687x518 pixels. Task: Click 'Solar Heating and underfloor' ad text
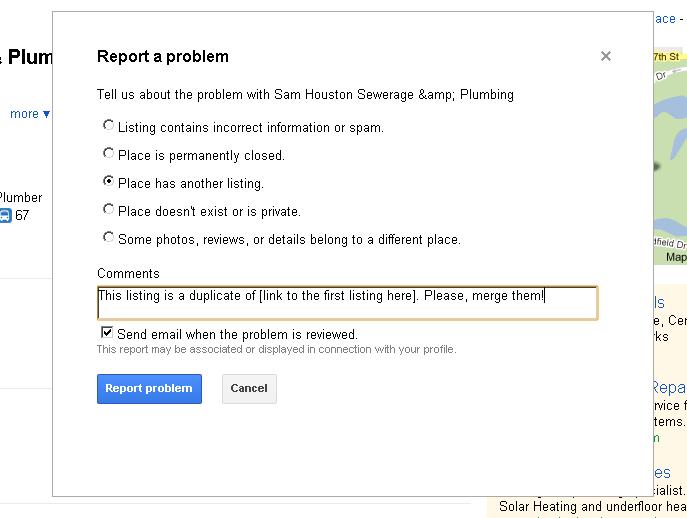pyautogui.click(x=592, y=507)
